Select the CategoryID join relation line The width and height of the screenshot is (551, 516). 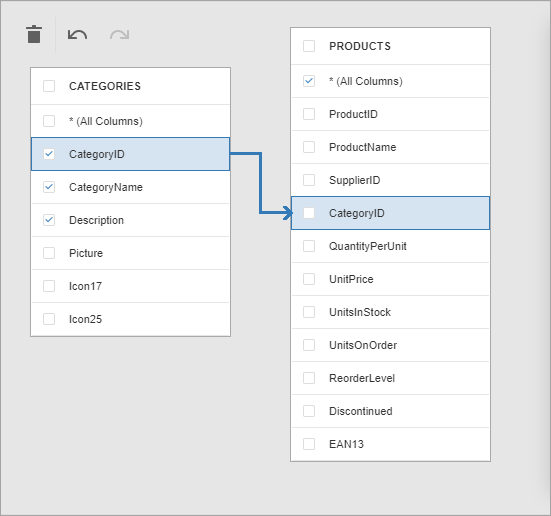pos(260,183)
